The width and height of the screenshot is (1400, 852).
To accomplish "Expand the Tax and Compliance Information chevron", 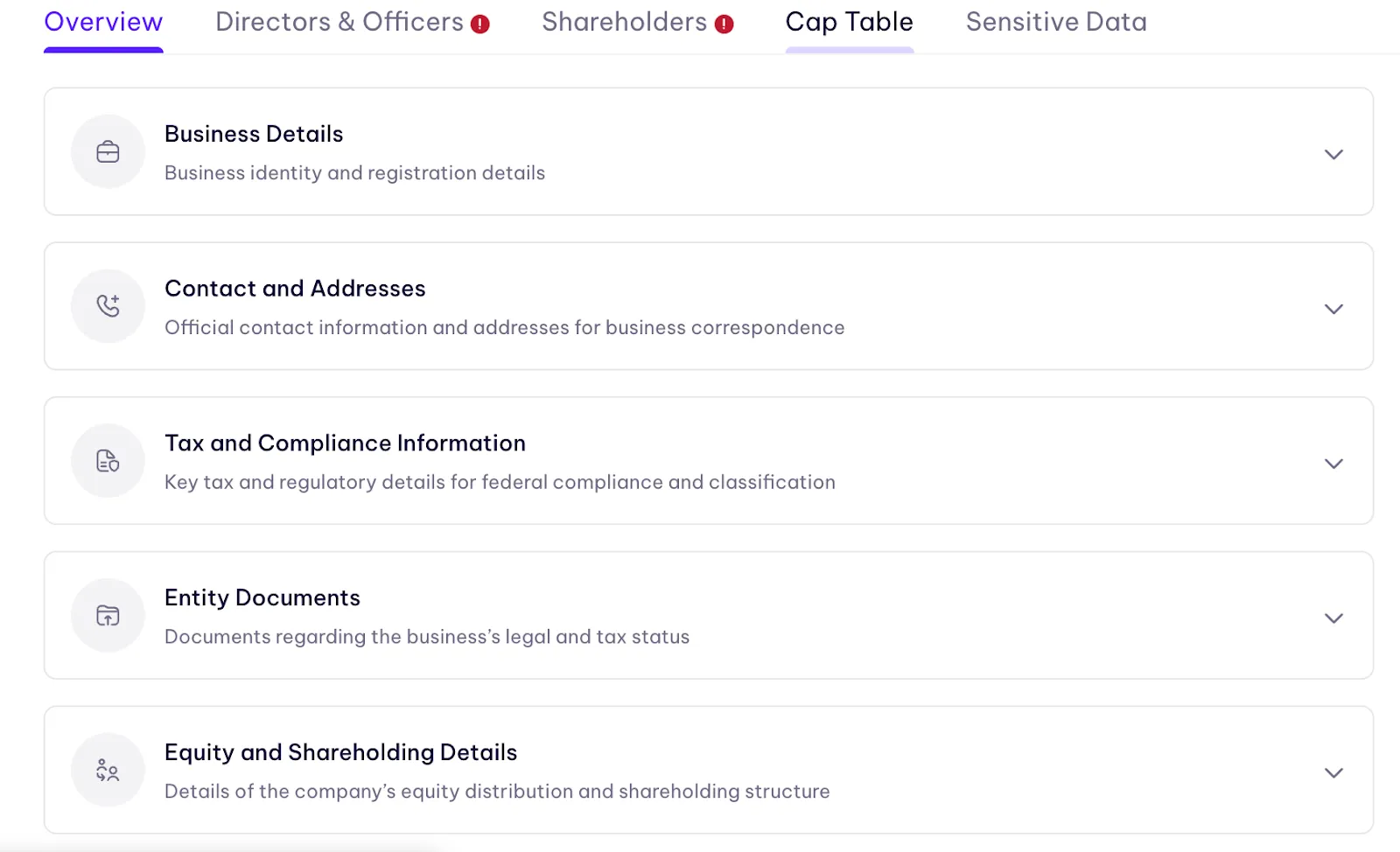I will click(1333, 464).
